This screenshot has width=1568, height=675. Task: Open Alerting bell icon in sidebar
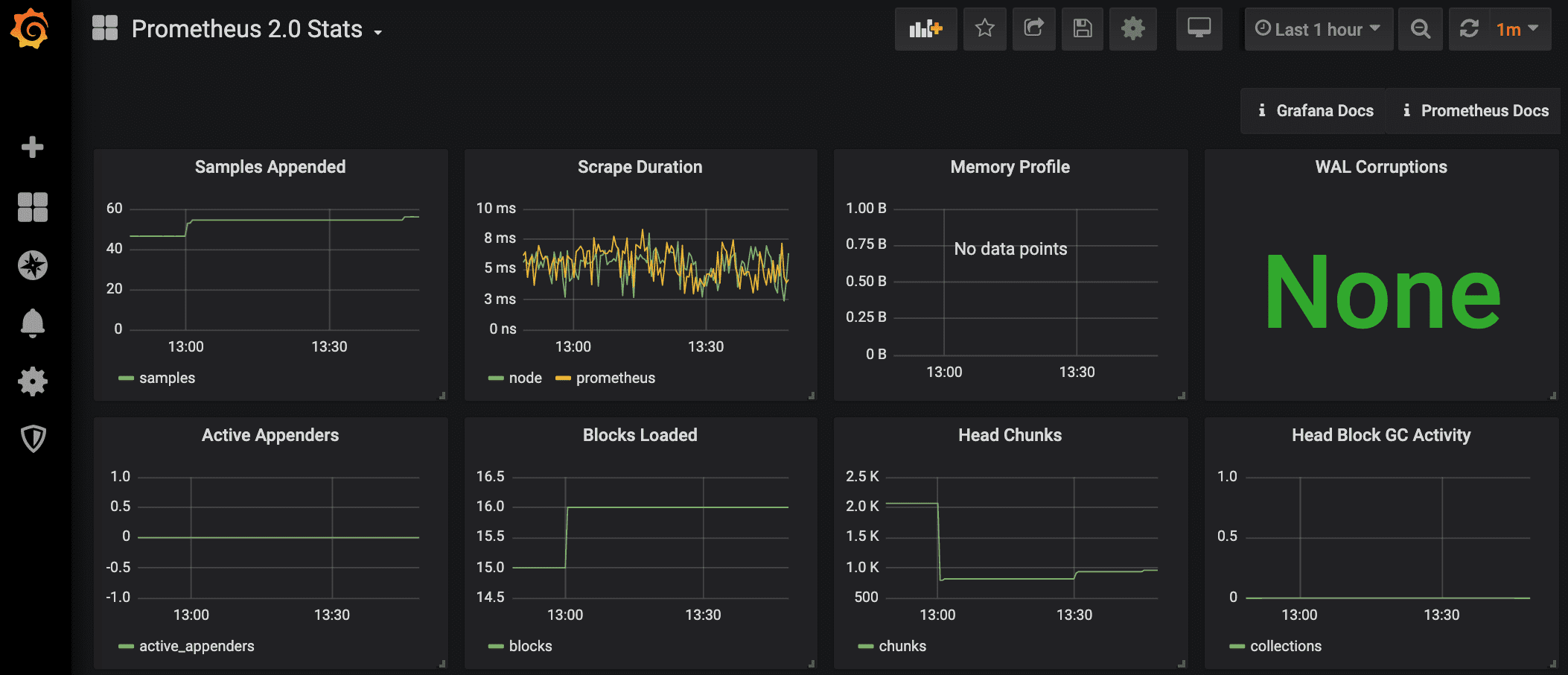pyautogui.click(x=32, y=323)
